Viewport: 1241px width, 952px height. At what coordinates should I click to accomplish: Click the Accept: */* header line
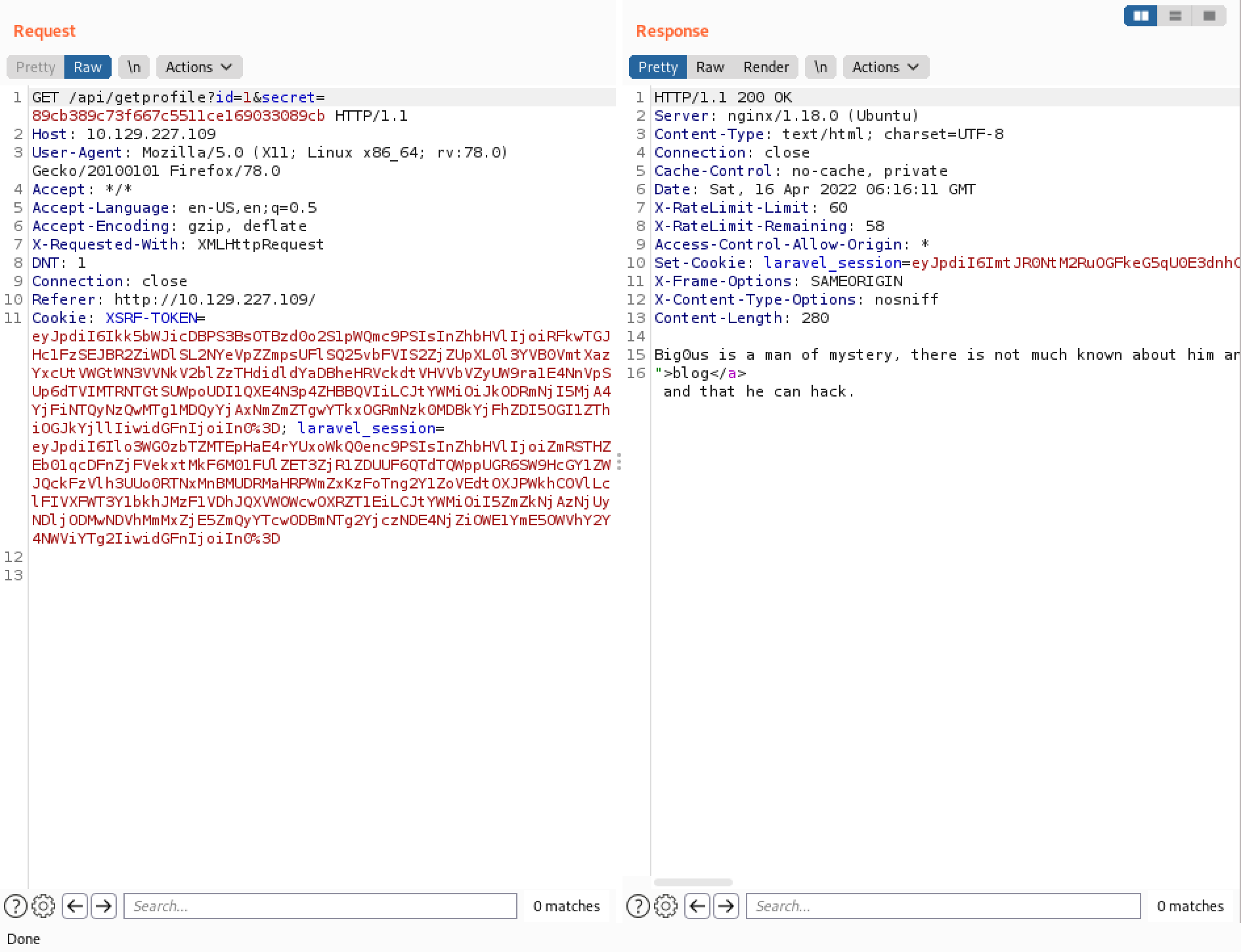pos(82,189)
